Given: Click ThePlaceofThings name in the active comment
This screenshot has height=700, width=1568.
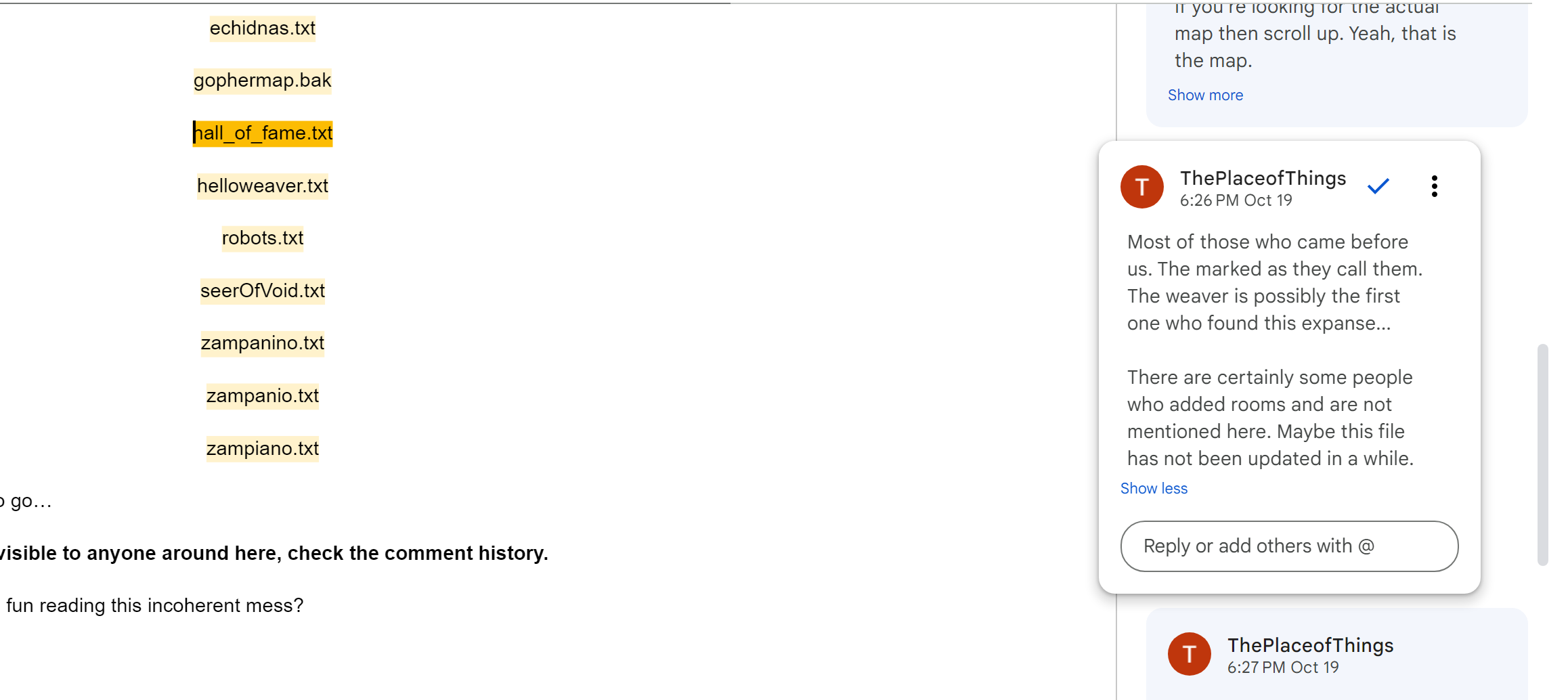Looking at the screenshot, I should coord(1263,178).
